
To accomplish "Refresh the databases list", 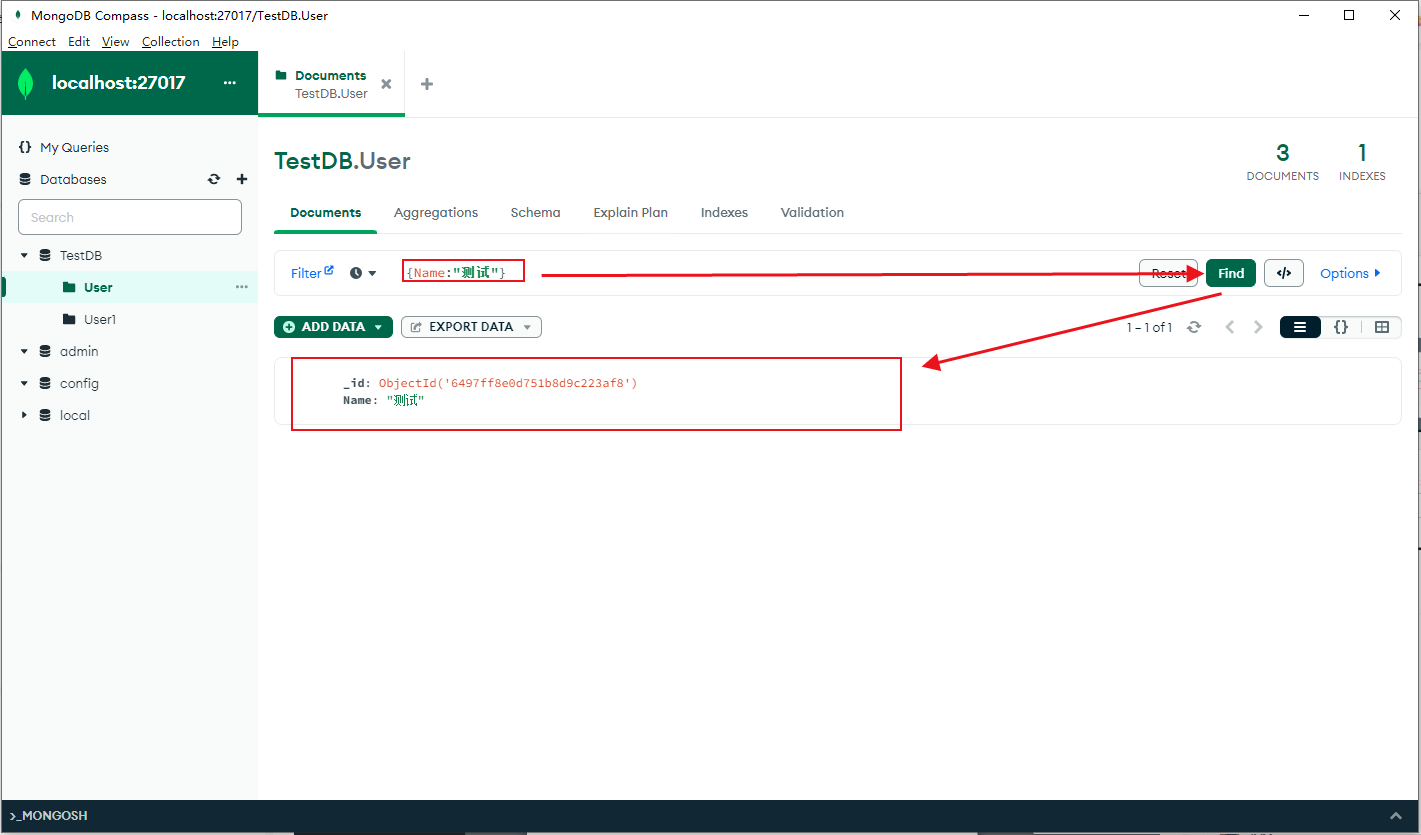I will pyautogui.click(x=214, y=180).
